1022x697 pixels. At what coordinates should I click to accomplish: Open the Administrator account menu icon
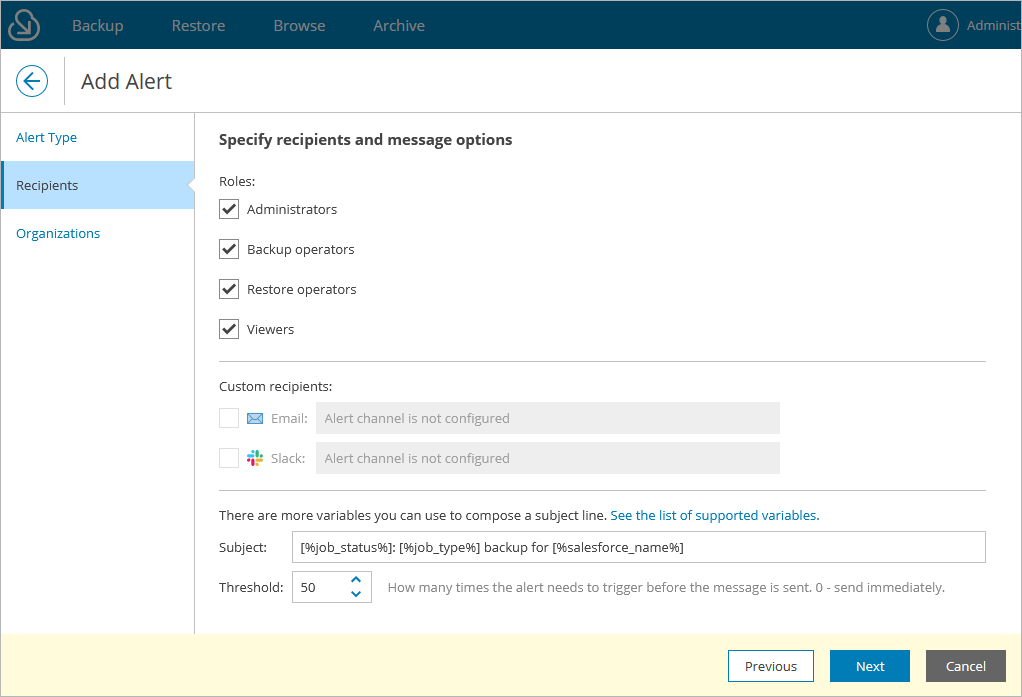942,24
